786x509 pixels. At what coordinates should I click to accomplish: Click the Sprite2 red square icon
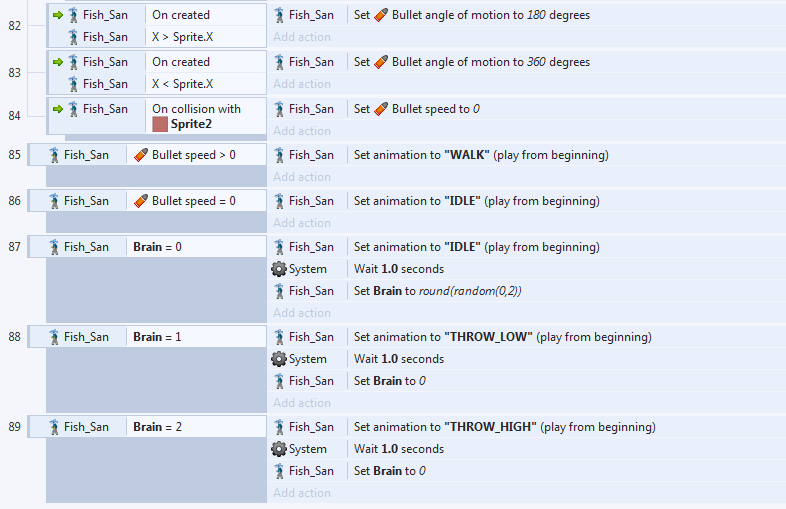(160, 124)
